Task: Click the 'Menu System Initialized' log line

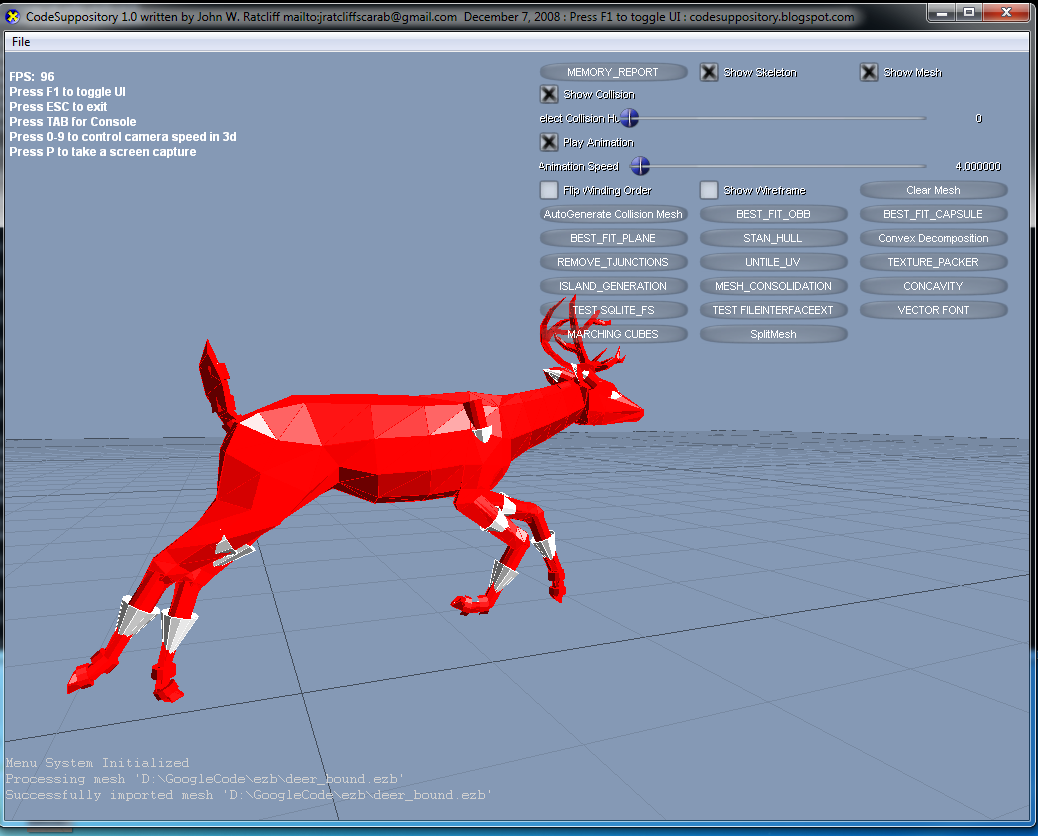Action: pyautogui.click(x=97, y=763)
